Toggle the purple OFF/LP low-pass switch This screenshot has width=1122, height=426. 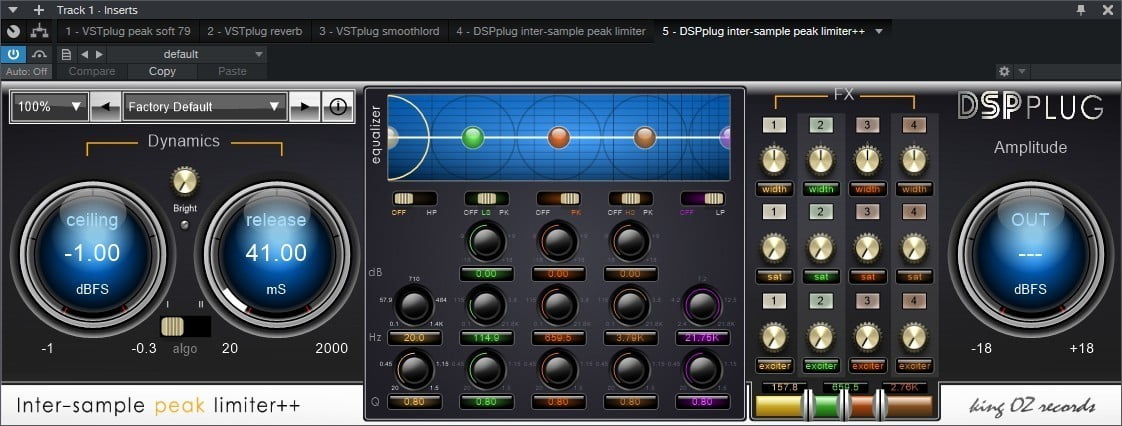coord(703,198)
